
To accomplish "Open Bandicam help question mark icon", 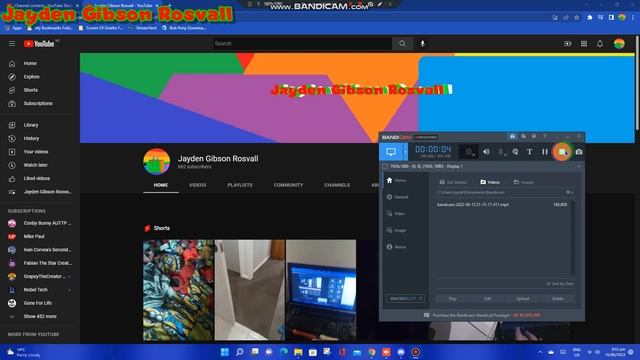I will click(x=544, y=136).
